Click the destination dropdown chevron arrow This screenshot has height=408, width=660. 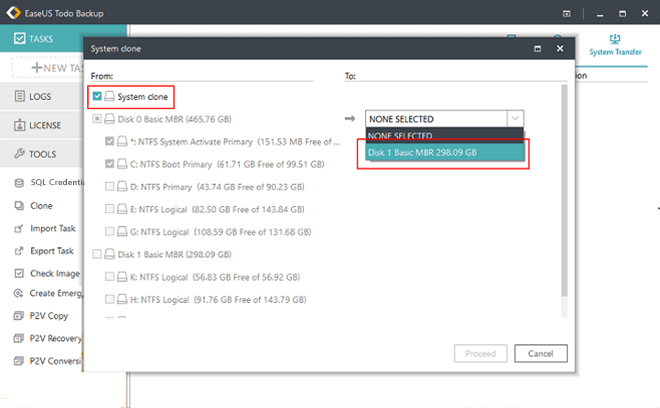click(x=515, y=119)
